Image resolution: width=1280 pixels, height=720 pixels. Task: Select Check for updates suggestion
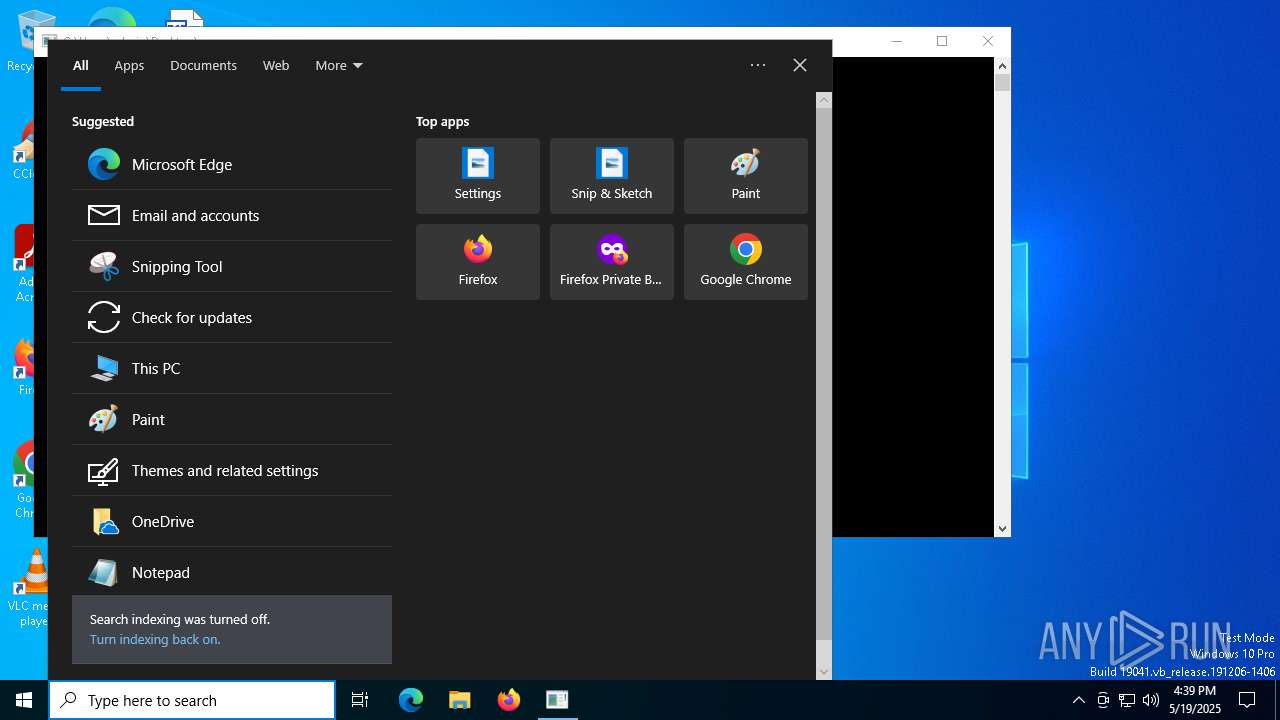pyautogui.click(x=232, y=317)
